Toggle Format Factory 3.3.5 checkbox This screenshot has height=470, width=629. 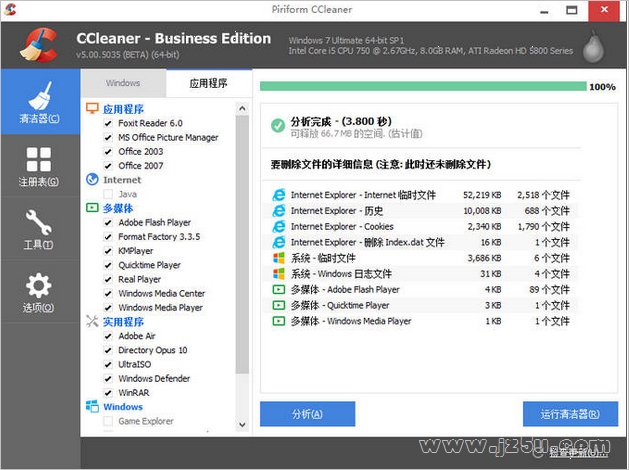(108, 237)
